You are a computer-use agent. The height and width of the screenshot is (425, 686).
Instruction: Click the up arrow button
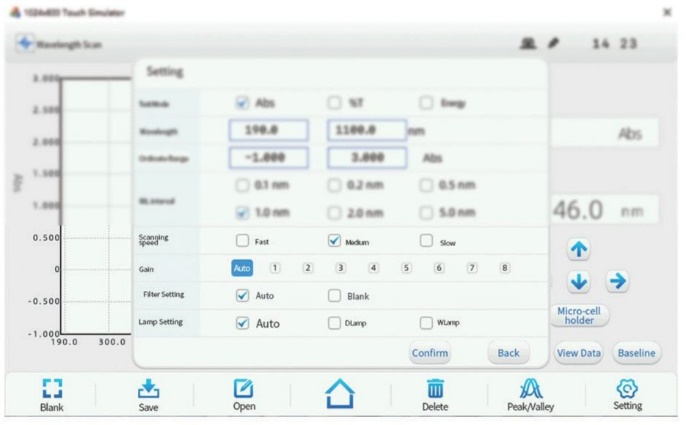pyautogui.click(x=579, y=250)
